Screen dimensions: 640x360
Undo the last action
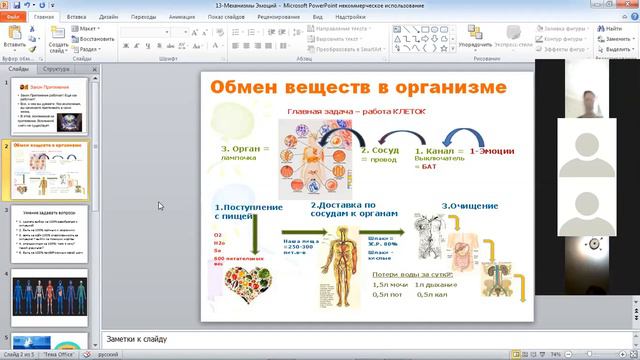(x=27, y=5)
